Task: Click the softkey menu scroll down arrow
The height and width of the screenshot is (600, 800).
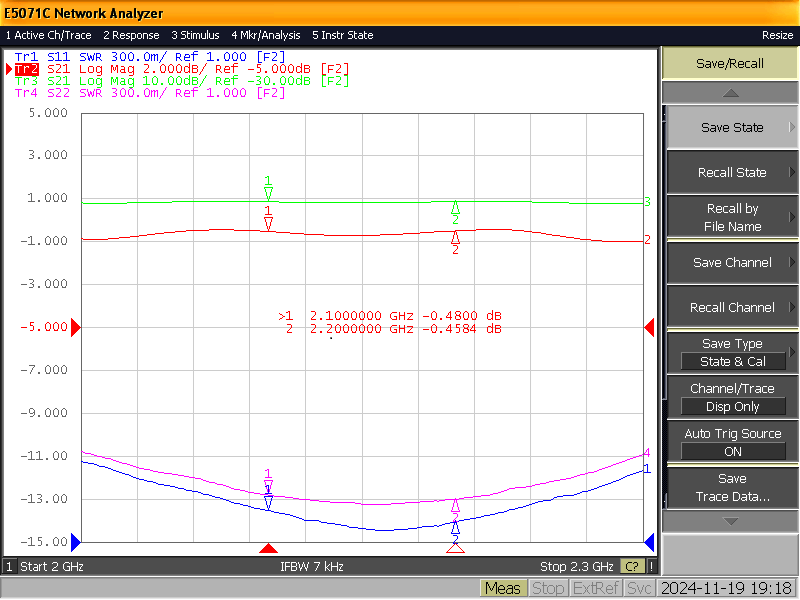Action: (x=731, y=521)
